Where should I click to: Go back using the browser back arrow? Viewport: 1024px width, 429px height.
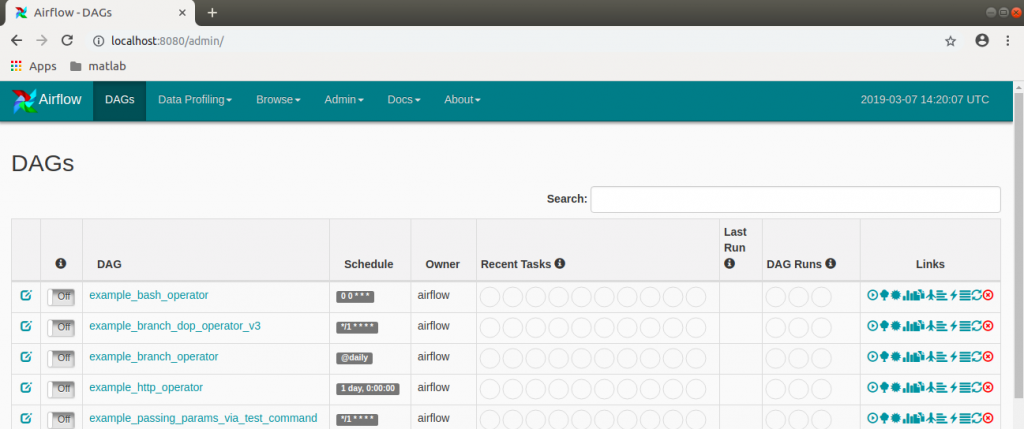pyautogui.click(x=17, y=40)
